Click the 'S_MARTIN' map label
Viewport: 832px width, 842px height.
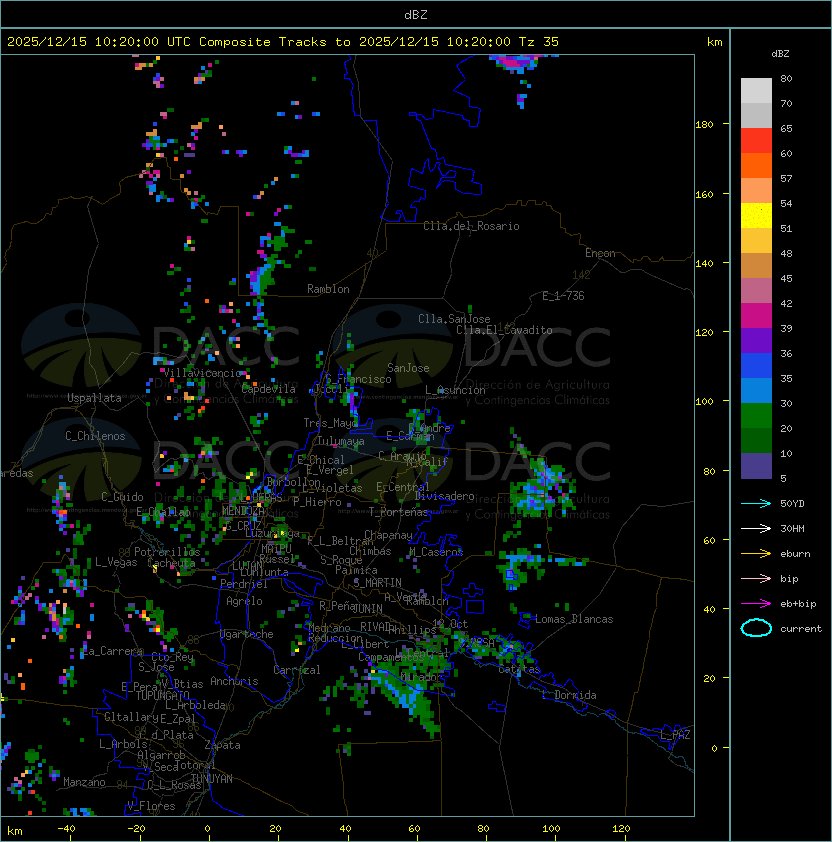[378, 582]
